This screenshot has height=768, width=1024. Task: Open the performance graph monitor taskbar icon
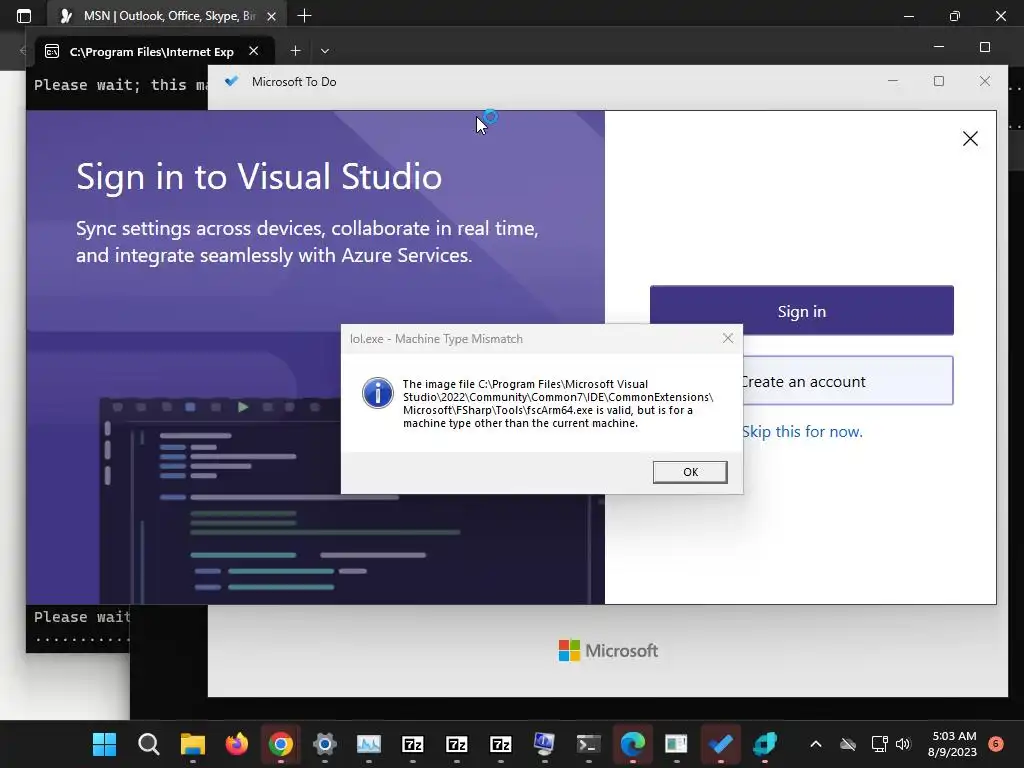368,744
